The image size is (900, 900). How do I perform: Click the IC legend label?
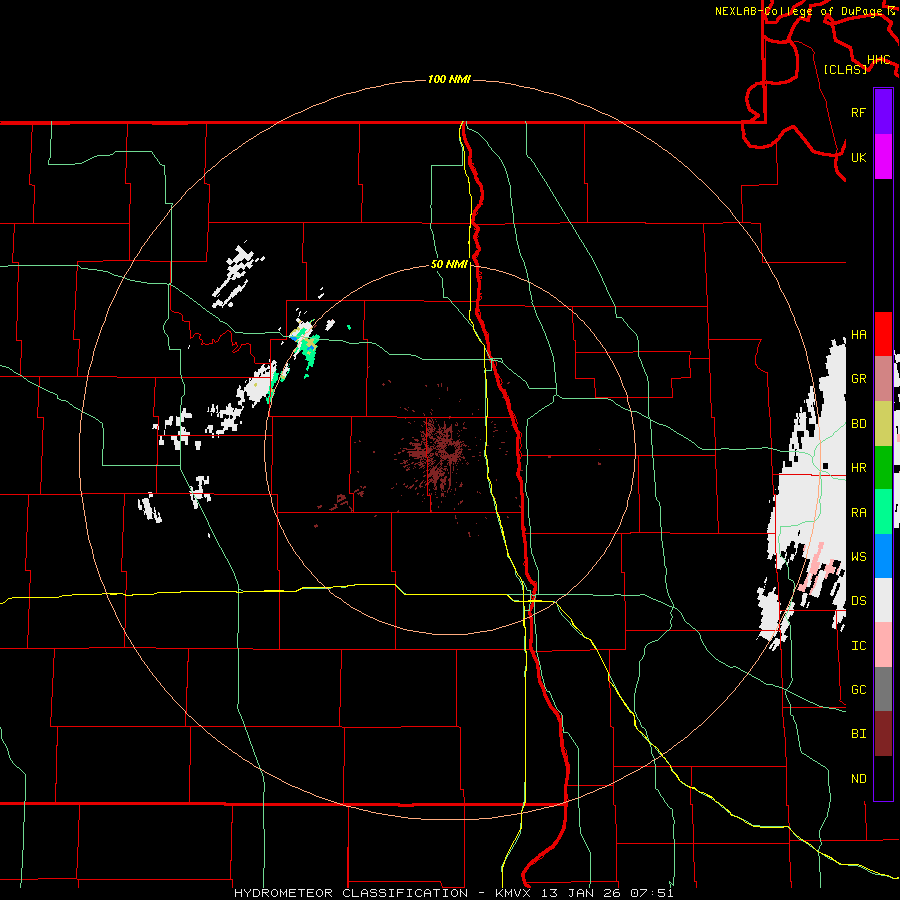(859, 646)
